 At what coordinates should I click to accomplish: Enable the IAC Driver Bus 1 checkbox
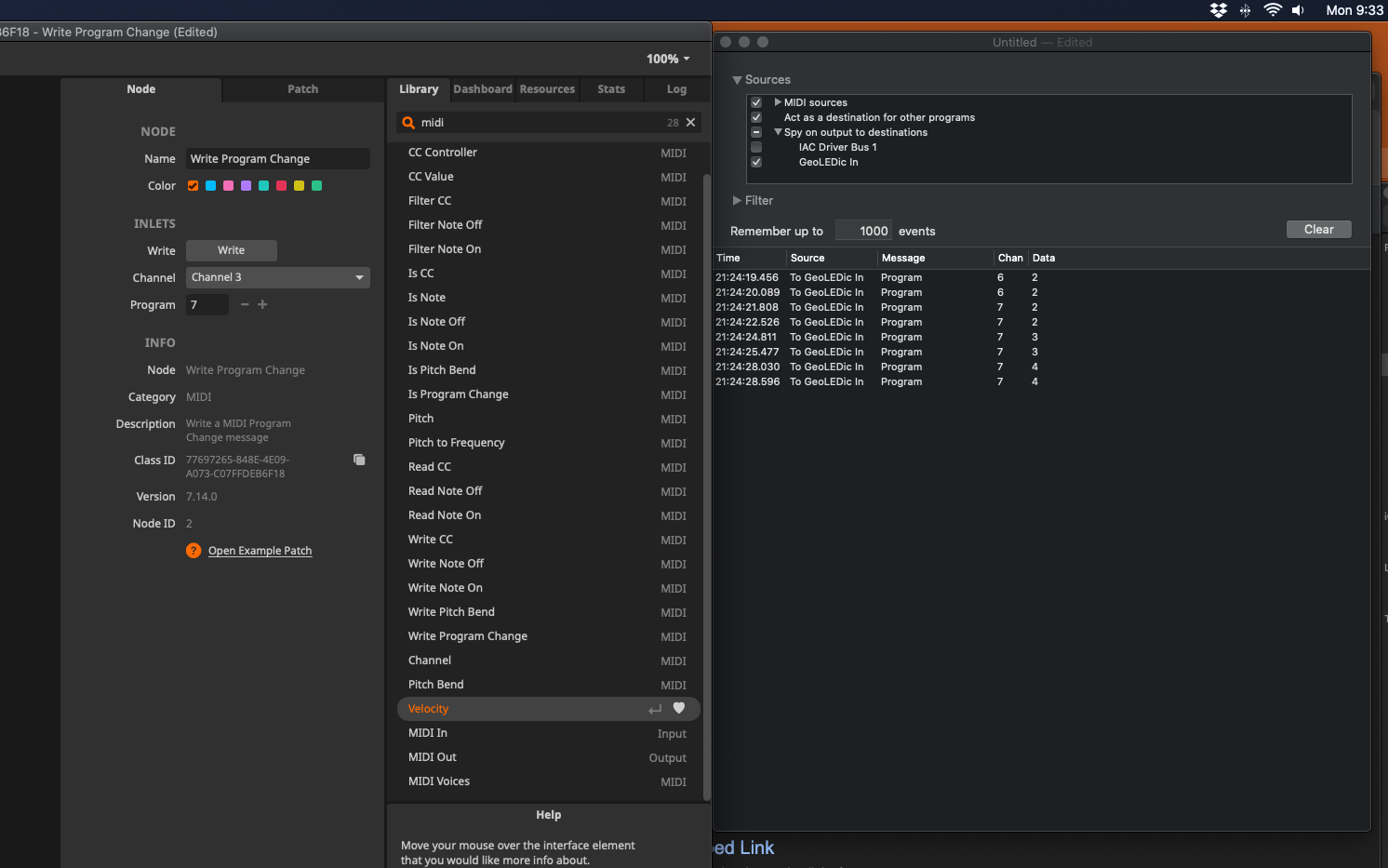pyautogui.click(x=756, y=147)
